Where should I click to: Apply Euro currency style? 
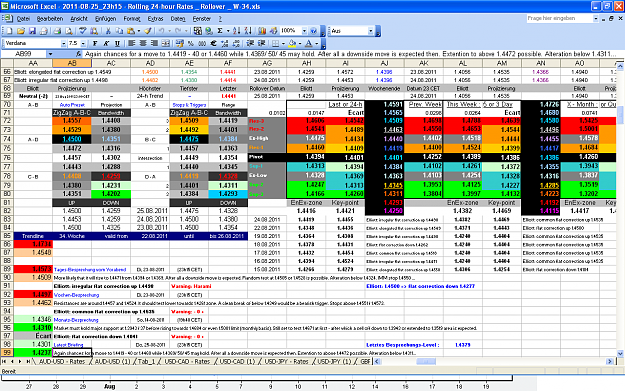[x=213, y=43]
